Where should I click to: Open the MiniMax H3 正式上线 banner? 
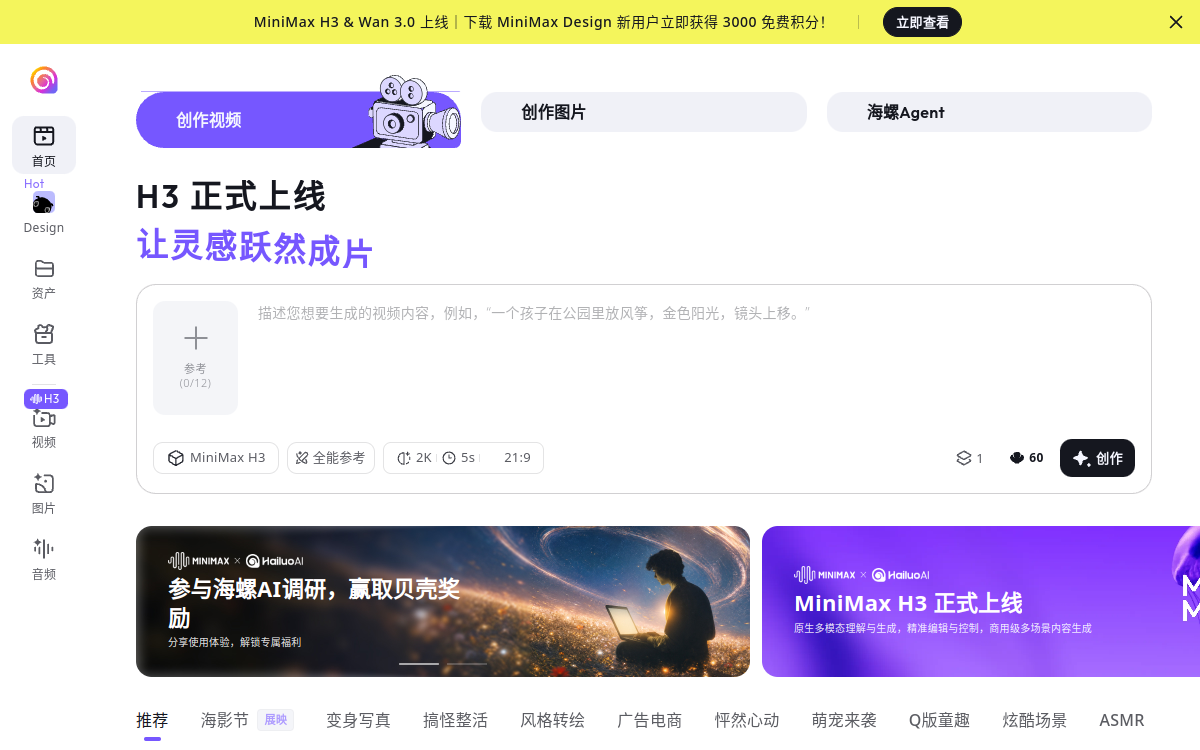point(981,602)
